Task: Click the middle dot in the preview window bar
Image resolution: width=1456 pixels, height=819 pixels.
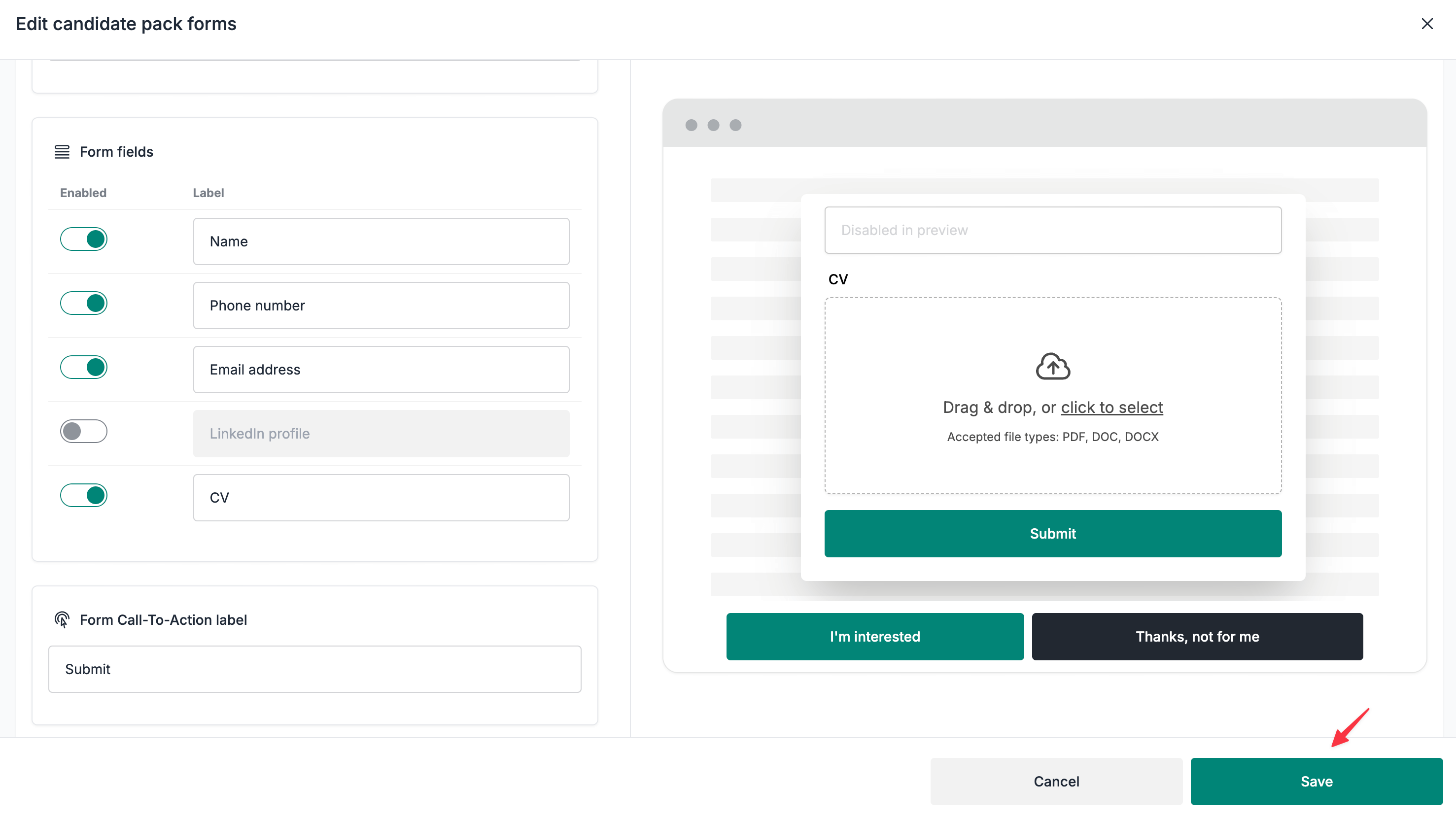Action: coord(713,125)
